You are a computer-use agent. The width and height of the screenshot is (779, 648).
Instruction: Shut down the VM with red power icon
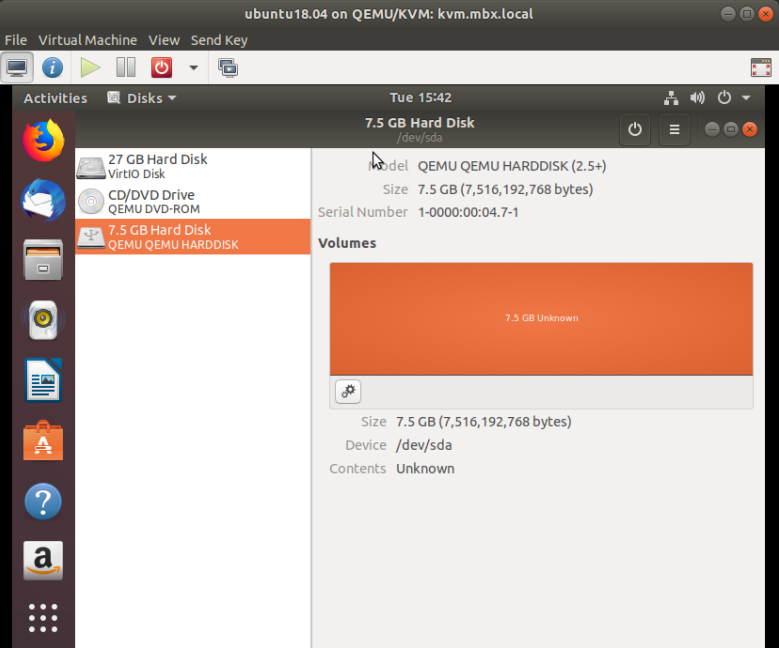point(161,68)
